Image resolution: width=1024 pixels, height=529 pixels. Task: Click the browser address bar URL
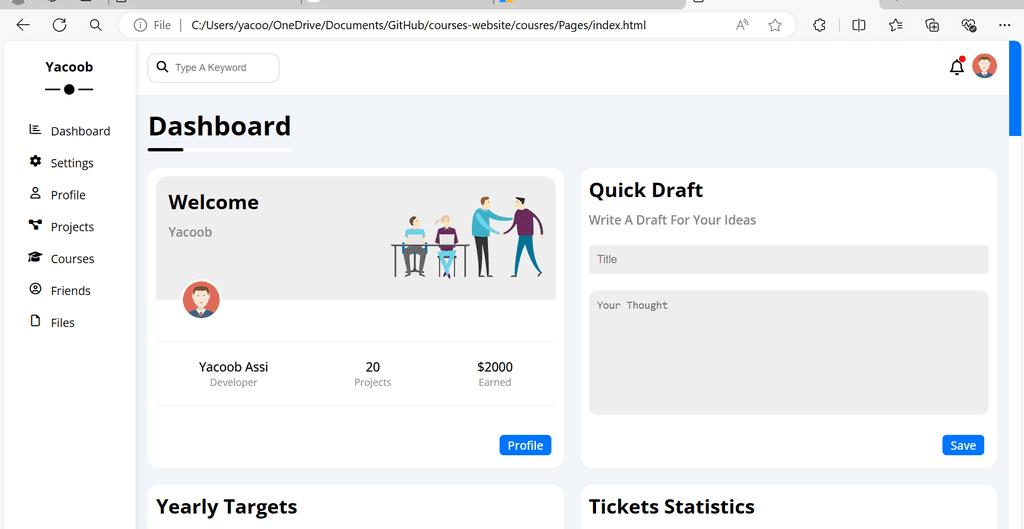[419, 25]
